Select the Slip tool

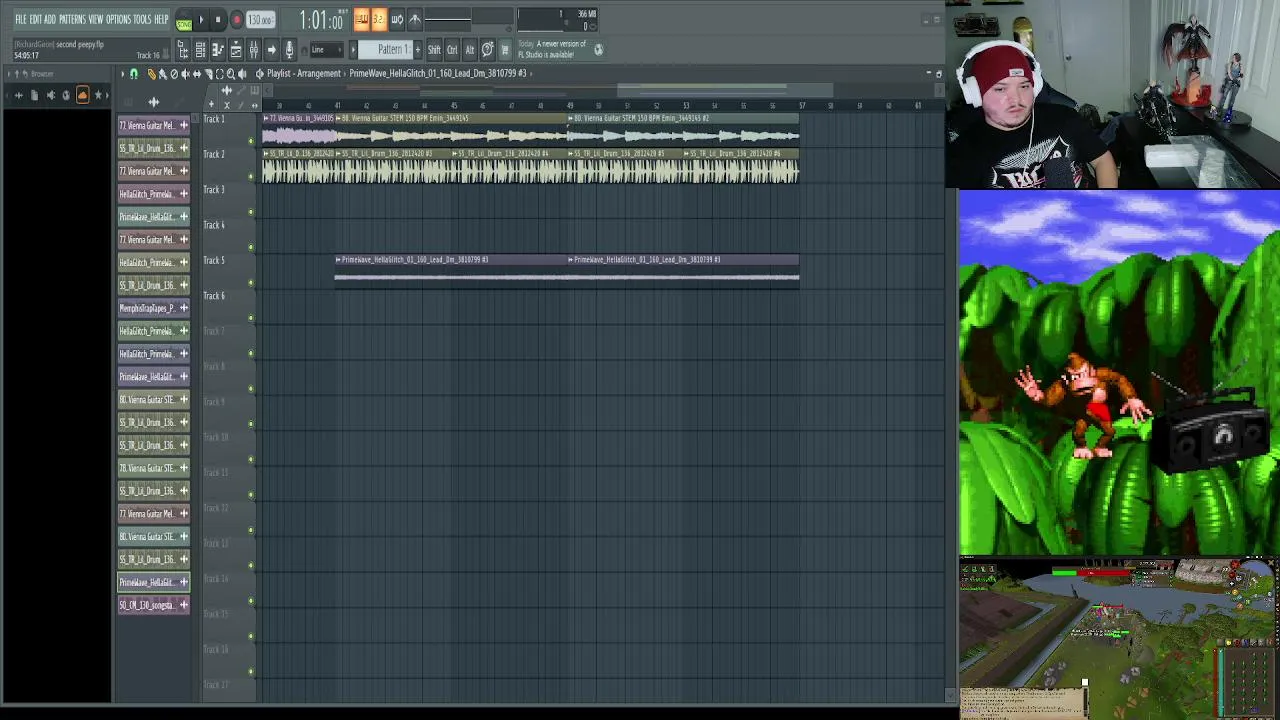point(197,74)
